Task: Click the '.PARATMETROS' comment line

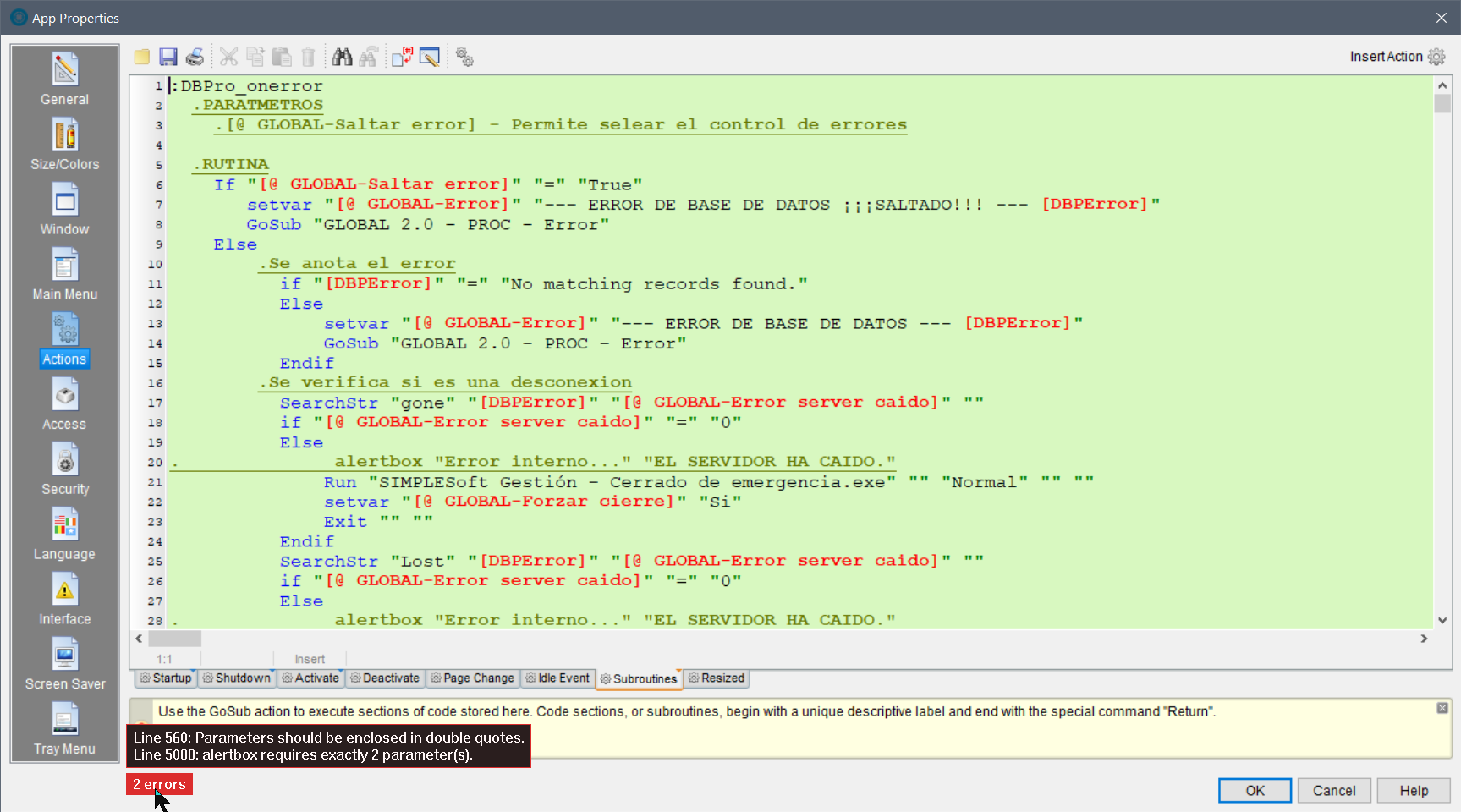Action: point(258,105)
